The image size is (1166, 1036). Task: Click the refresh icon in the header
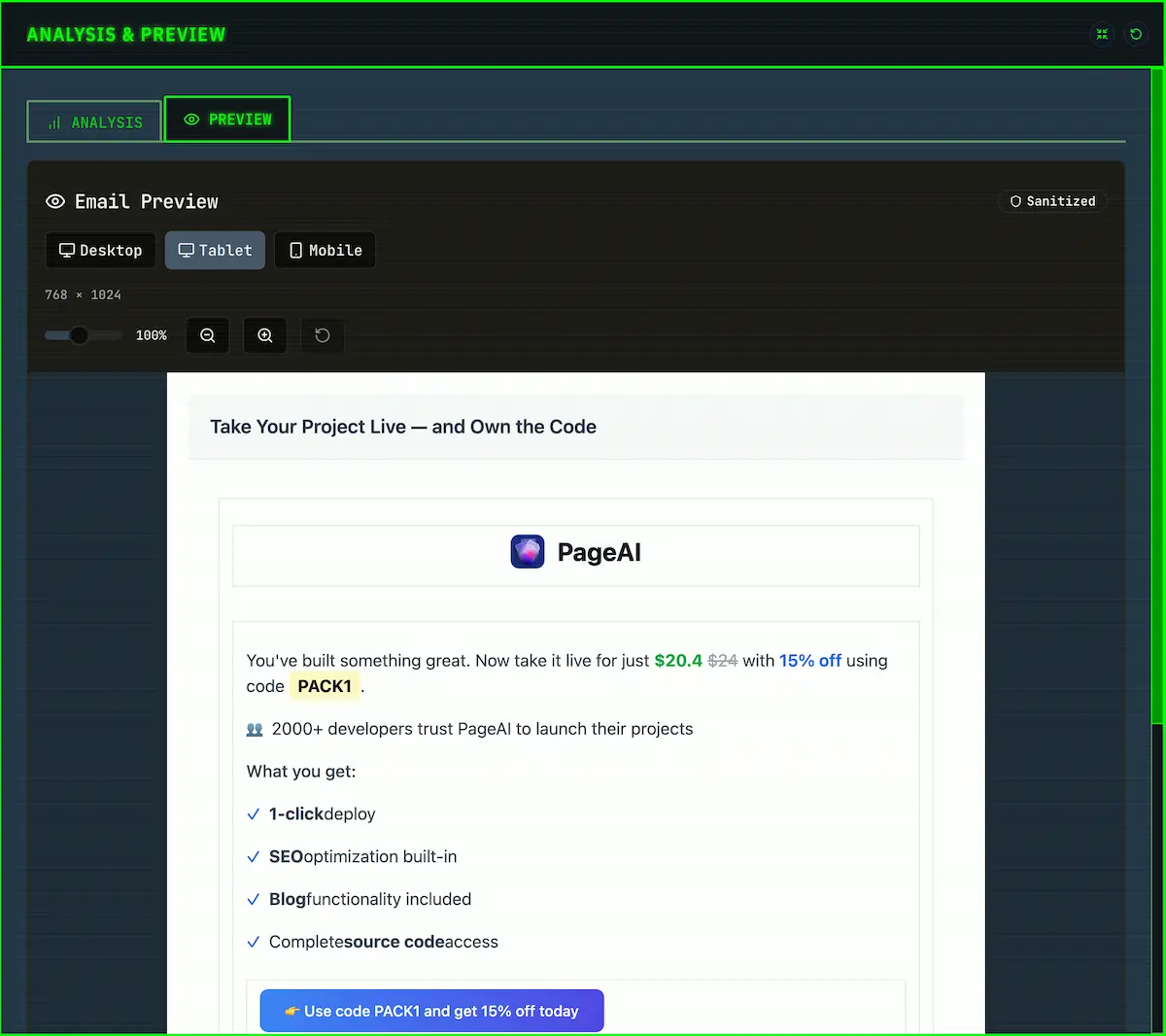(x=1136, y=34)
